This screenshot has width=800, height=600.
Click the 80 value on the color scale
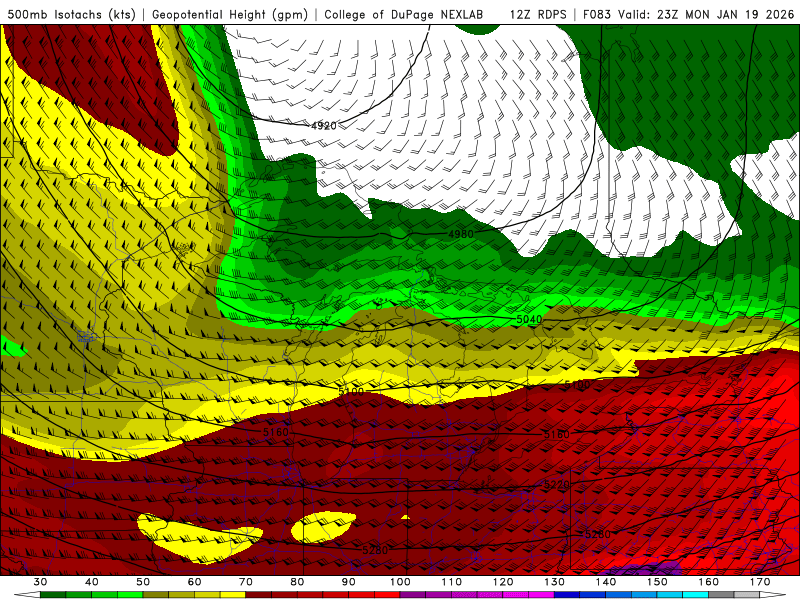(297, 582)
